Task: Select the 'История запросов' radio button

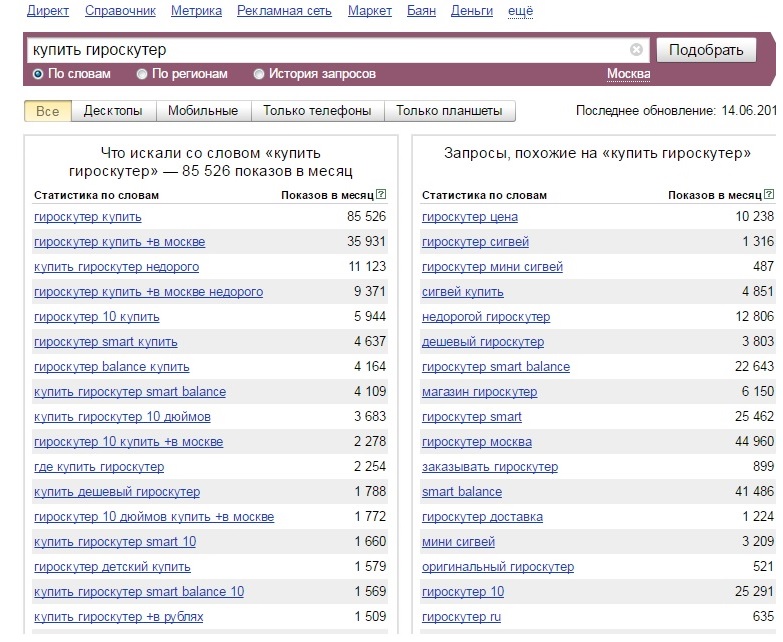Action: [259, 74]
